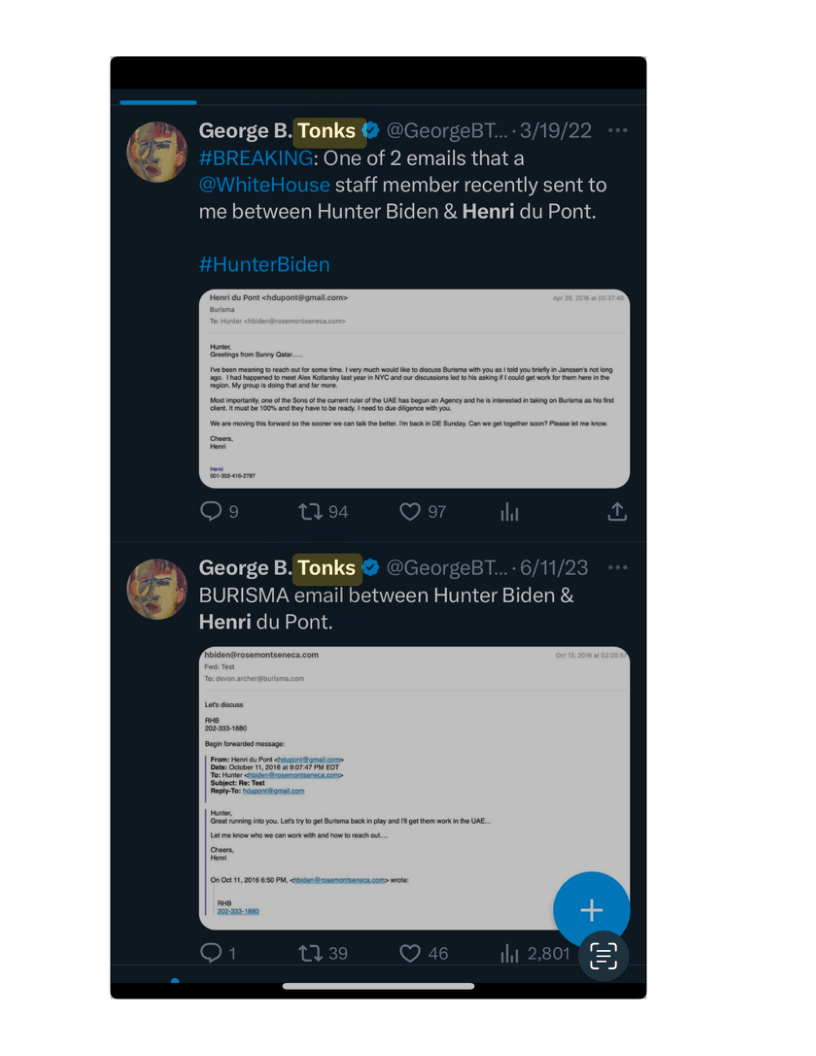Open the first tweet's email image

click(x=414, y=388)
